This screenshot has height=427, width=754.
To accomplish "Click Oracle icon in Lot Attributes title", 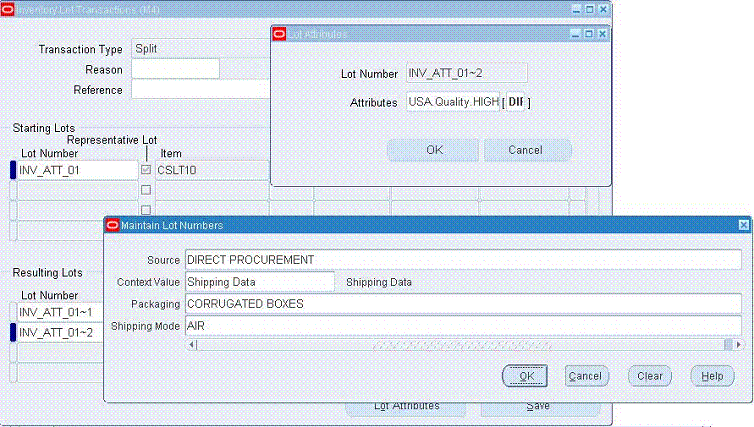I will [279, 34].
